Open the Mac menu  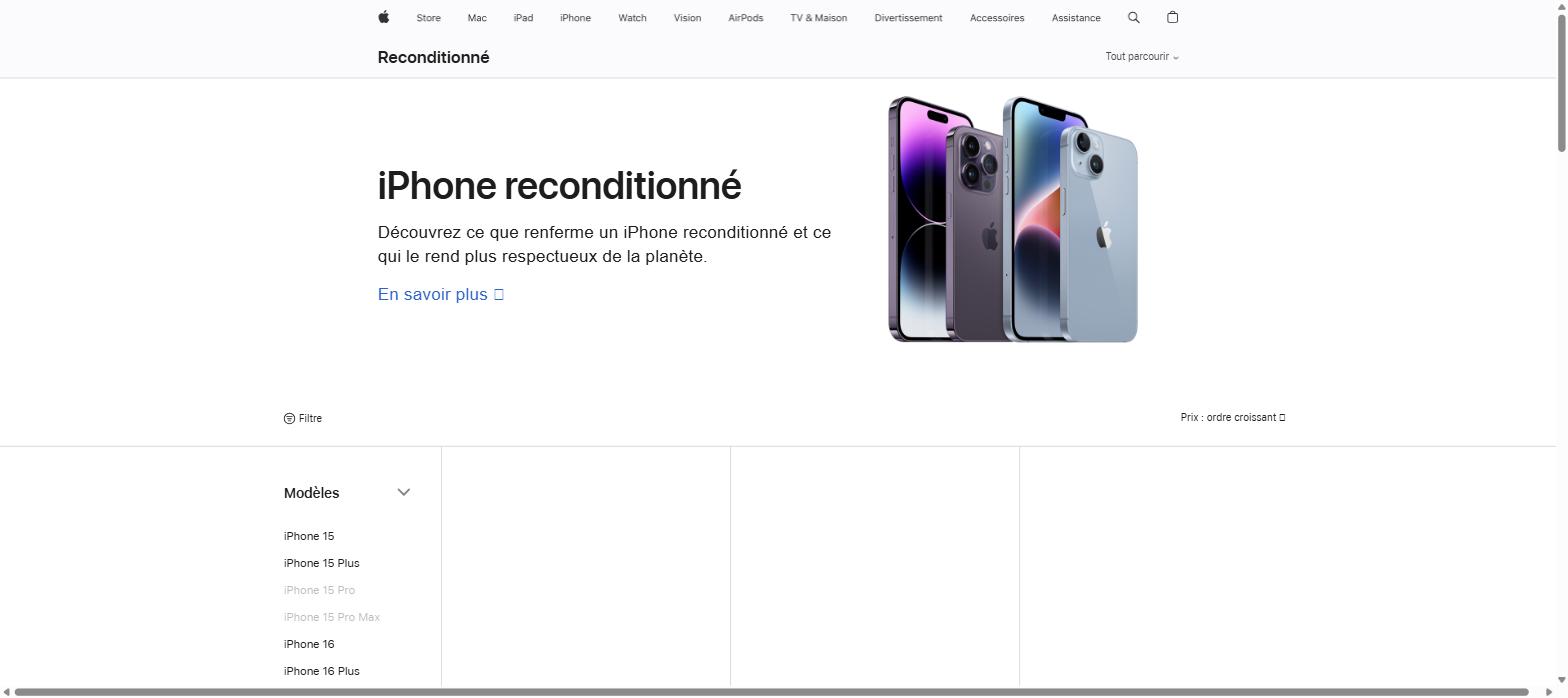tap(477, 18)
